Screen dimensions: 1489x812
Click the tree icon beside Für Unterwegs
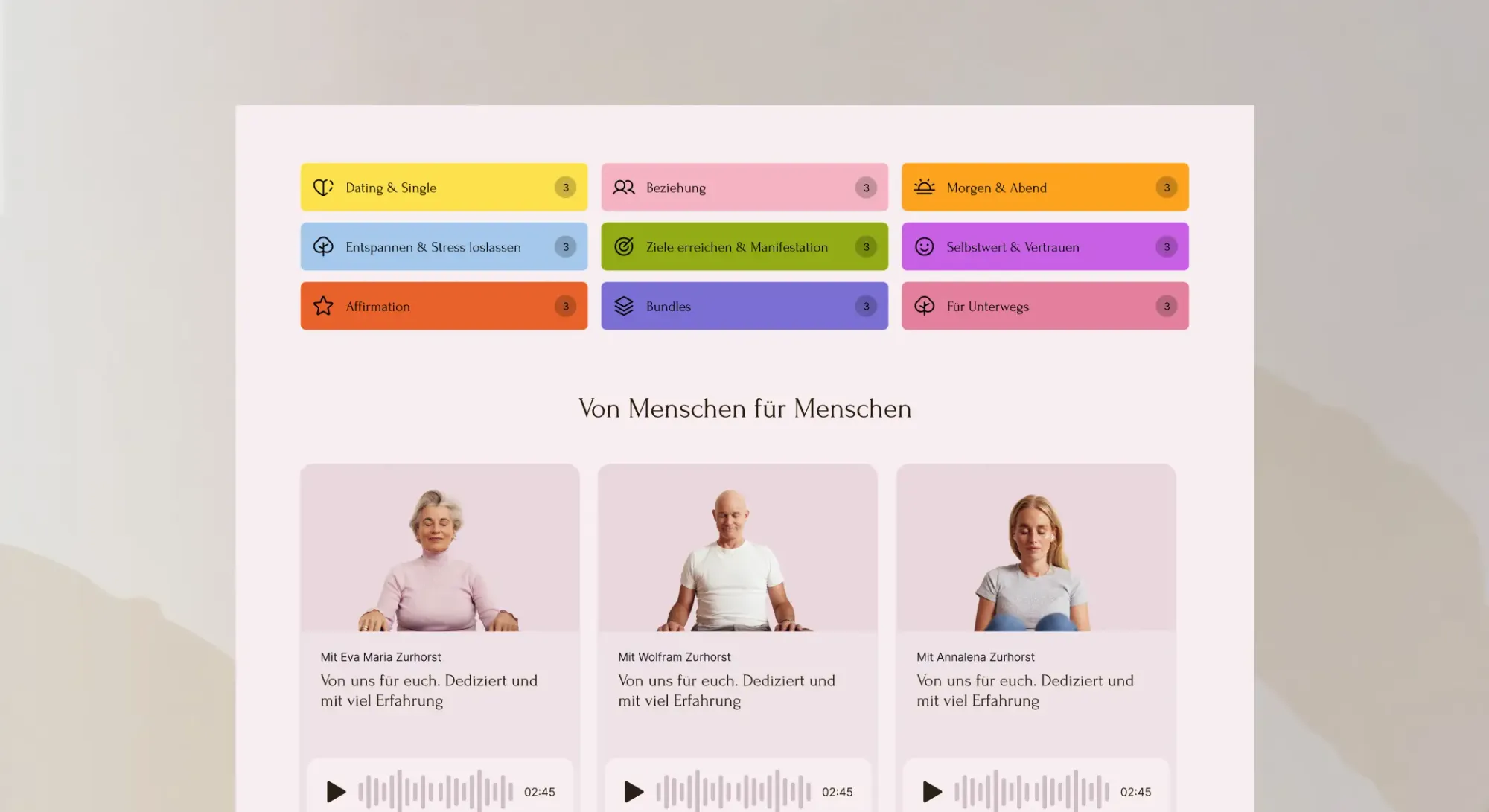[924, 306]
